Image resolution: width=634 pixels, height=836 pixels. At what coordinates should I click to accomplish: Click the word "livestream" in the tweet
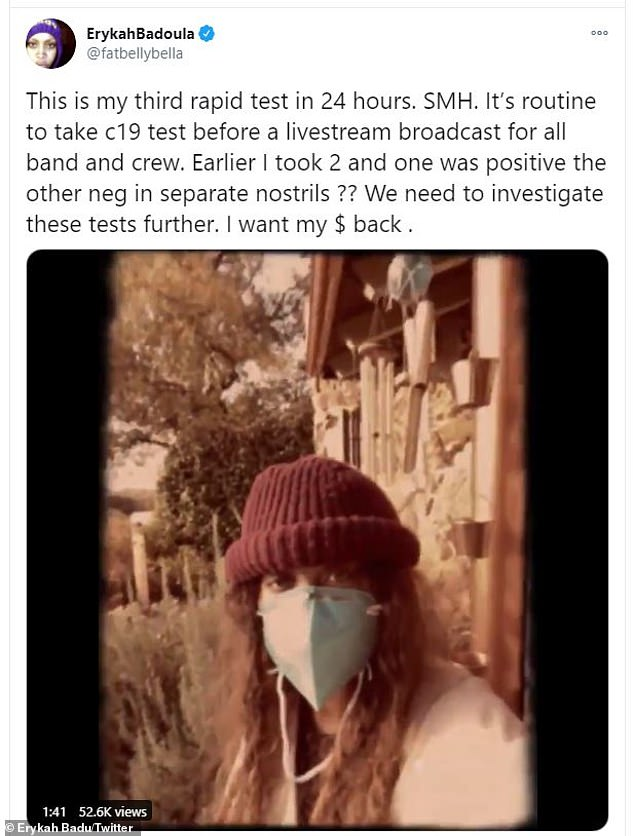coord(338,132)
